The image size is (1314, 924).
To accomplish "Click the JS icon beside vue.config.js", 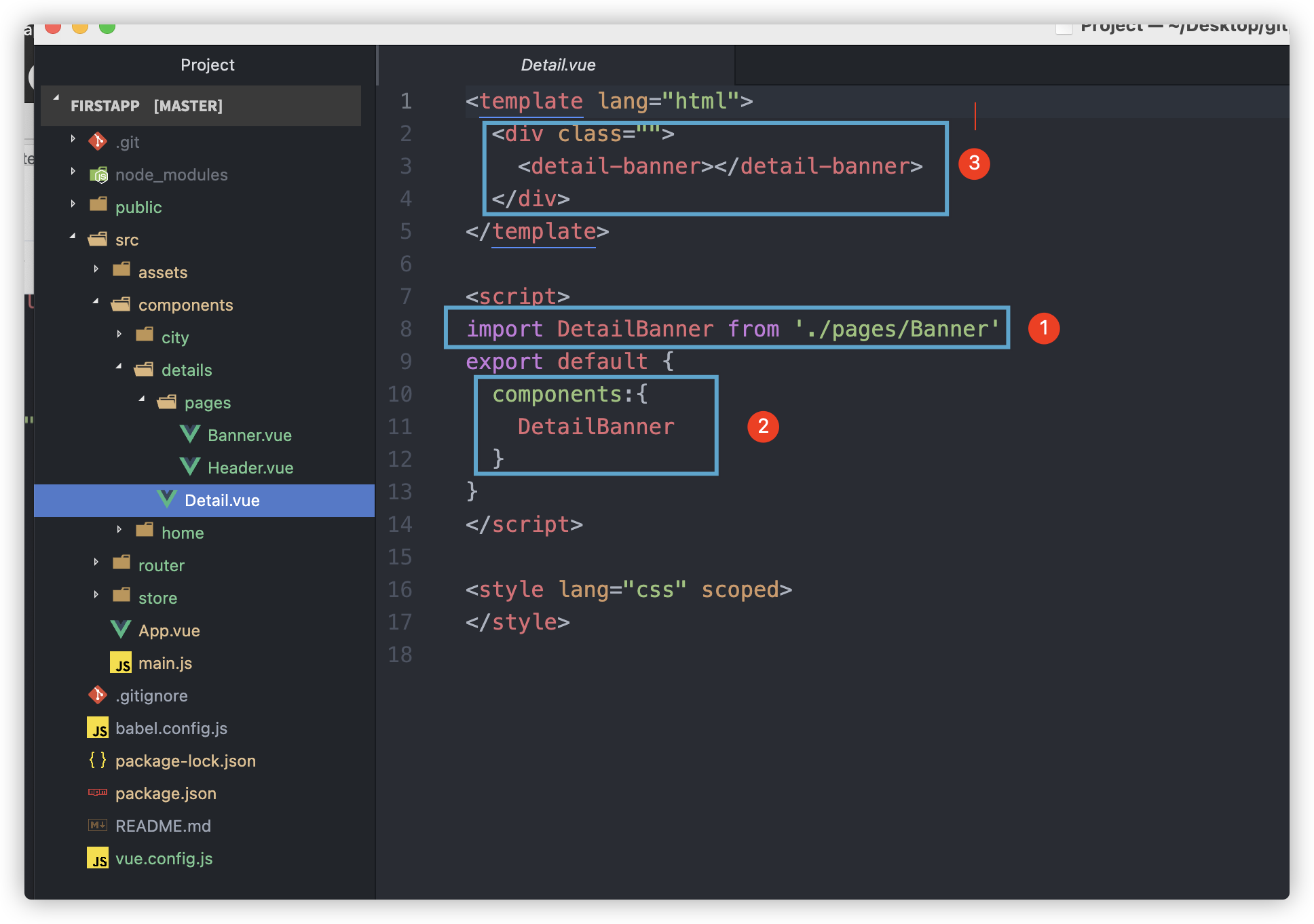I will [x=98, y=858].
